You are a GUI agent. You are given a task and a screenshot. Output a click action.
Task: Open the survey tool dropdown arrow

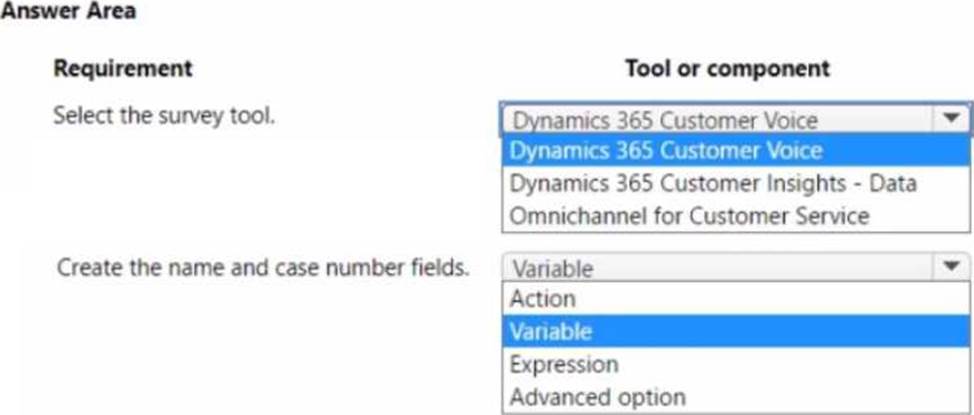coord(951,119)
